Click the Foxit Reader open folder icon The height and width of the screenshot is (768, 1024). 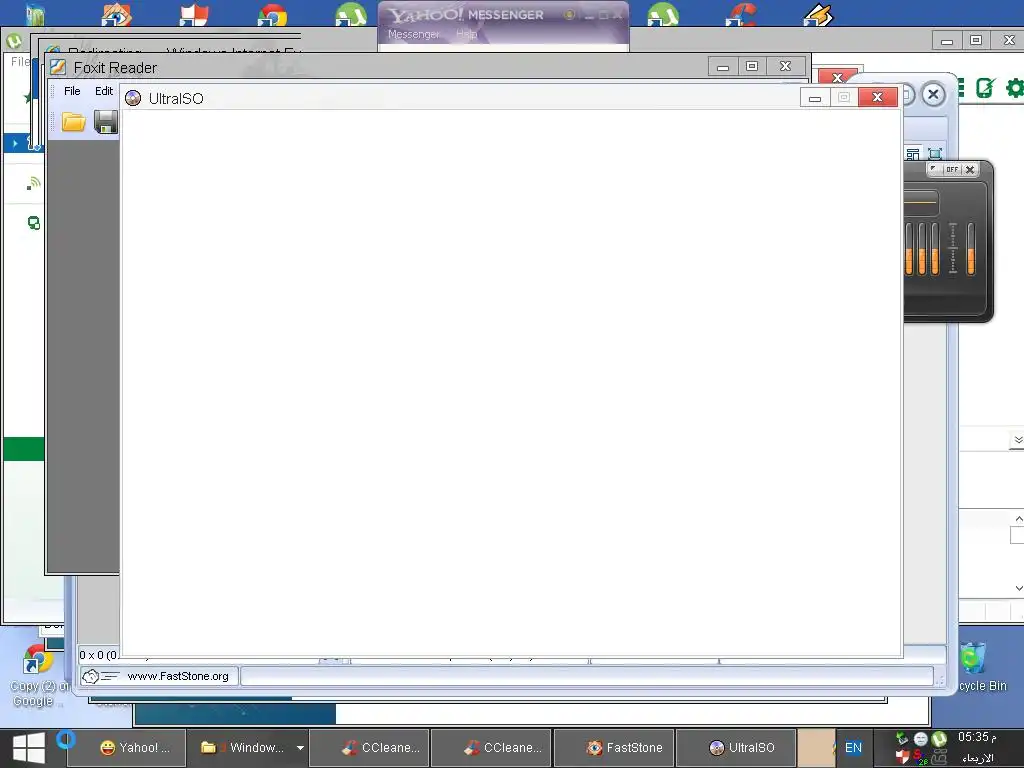(x=73, y=122)
